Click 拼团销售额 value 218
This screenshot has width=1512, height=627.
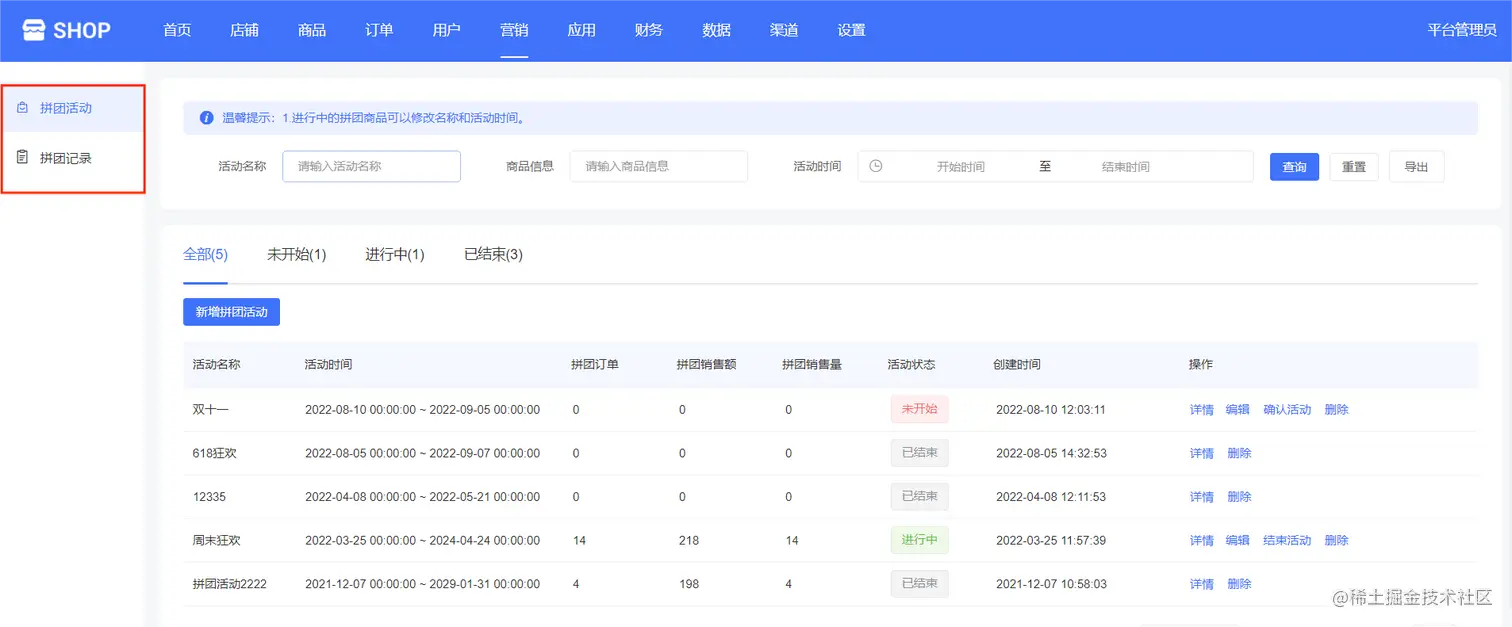(689, 540)
